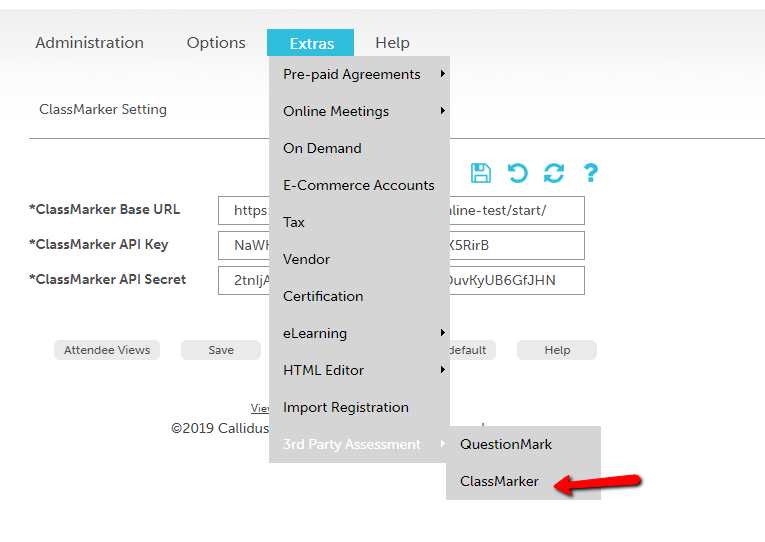Open the Help menu in the top bar
This screenshot has width=765, height=542.
click(x=392, y=43)
